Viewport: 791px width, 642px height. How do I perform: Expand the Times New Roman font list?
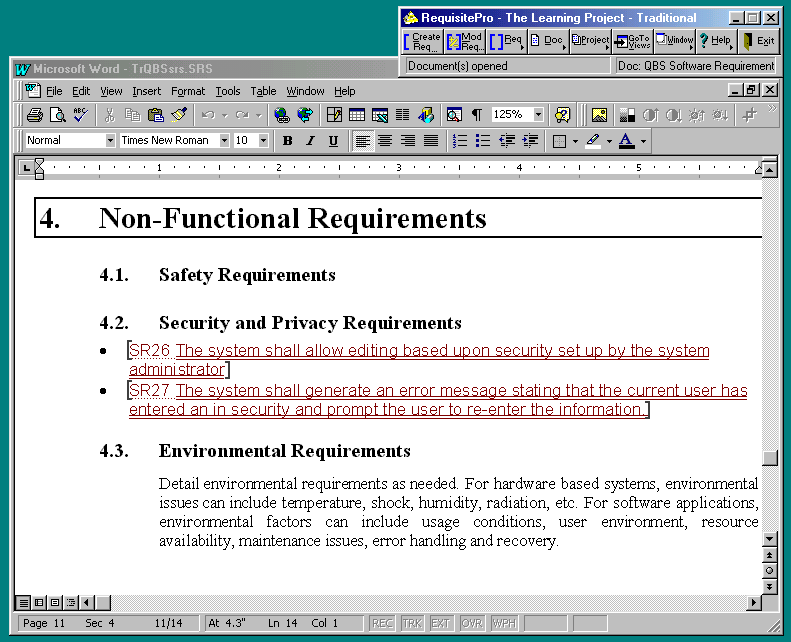click(224, 141)
